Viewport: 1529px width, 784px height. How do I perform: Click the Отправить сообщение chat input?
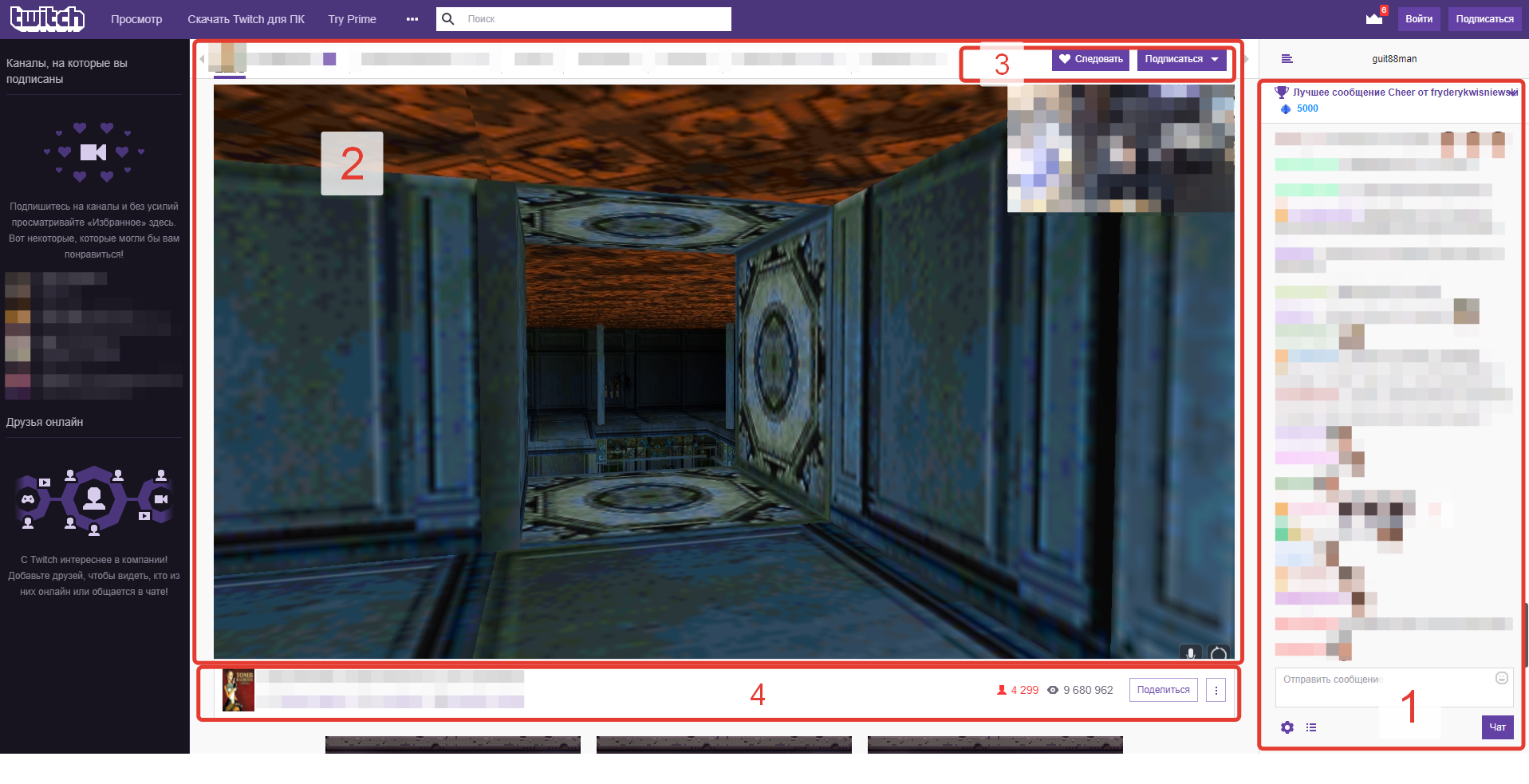1393,687
